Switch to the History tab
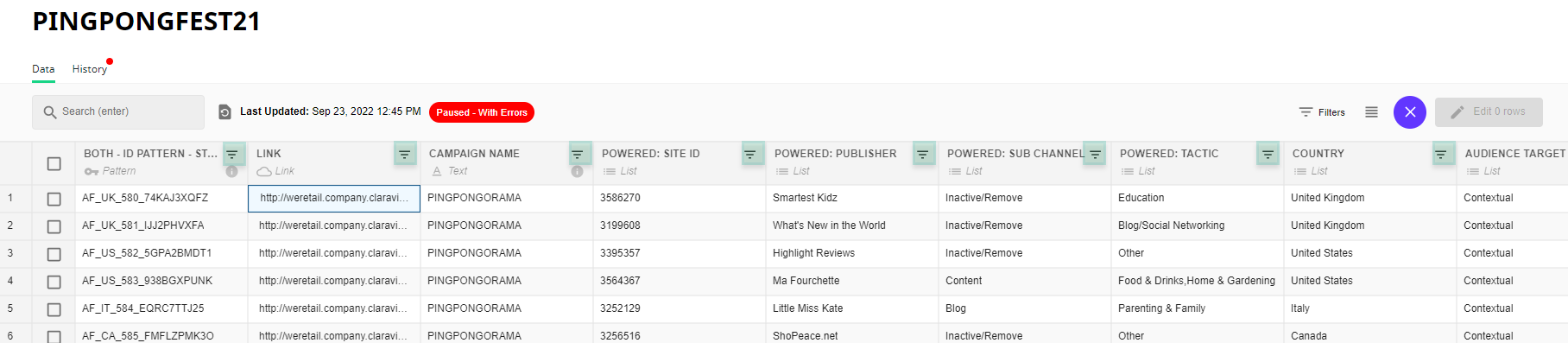Image resolution: width=1568 pixels, height=343 pixels. (x=90, y=69)
